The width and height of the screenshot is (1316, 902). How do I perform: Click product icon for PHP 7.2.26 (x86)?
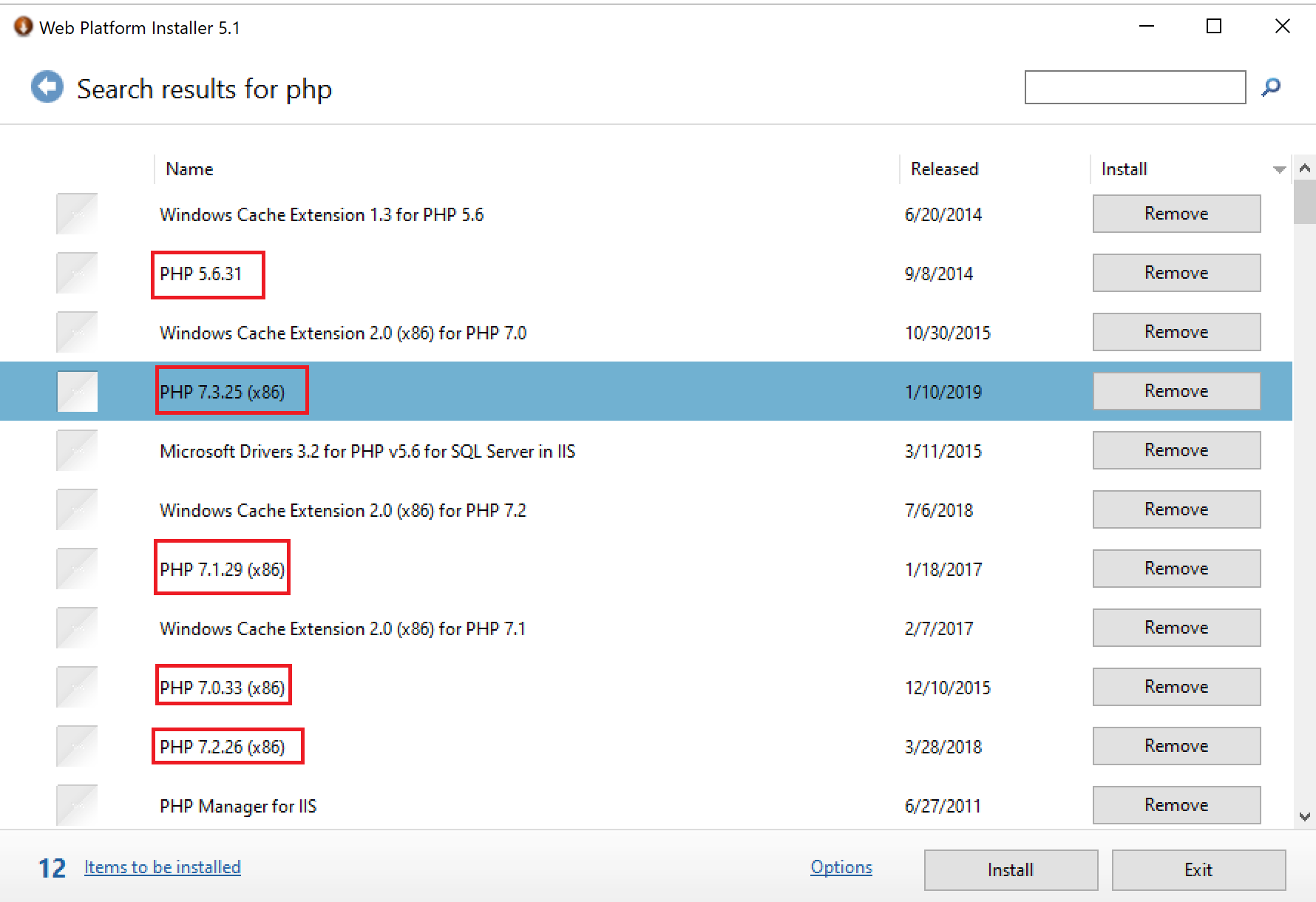77,746
